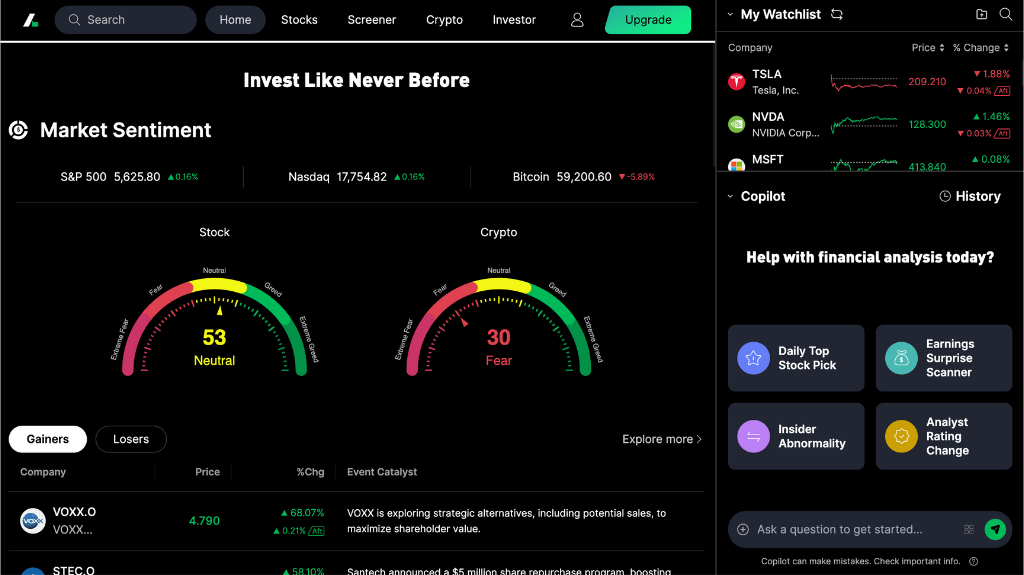Select MSFT ticker in watchlist

point(767,159)
